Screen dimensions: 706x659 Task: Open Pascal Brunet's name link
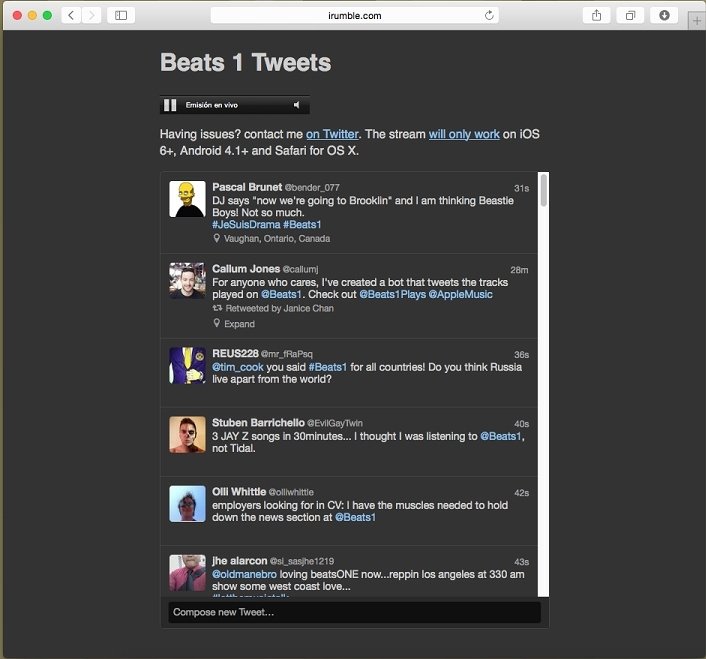coord(247,187)
